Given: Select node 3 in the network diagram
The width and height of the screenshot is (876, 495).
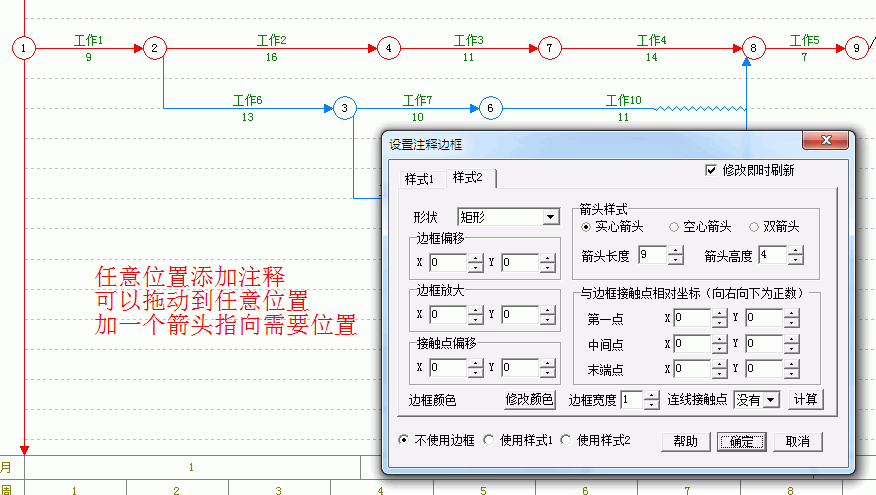Looking at the screenshot, I should click(x=345, y=108).
